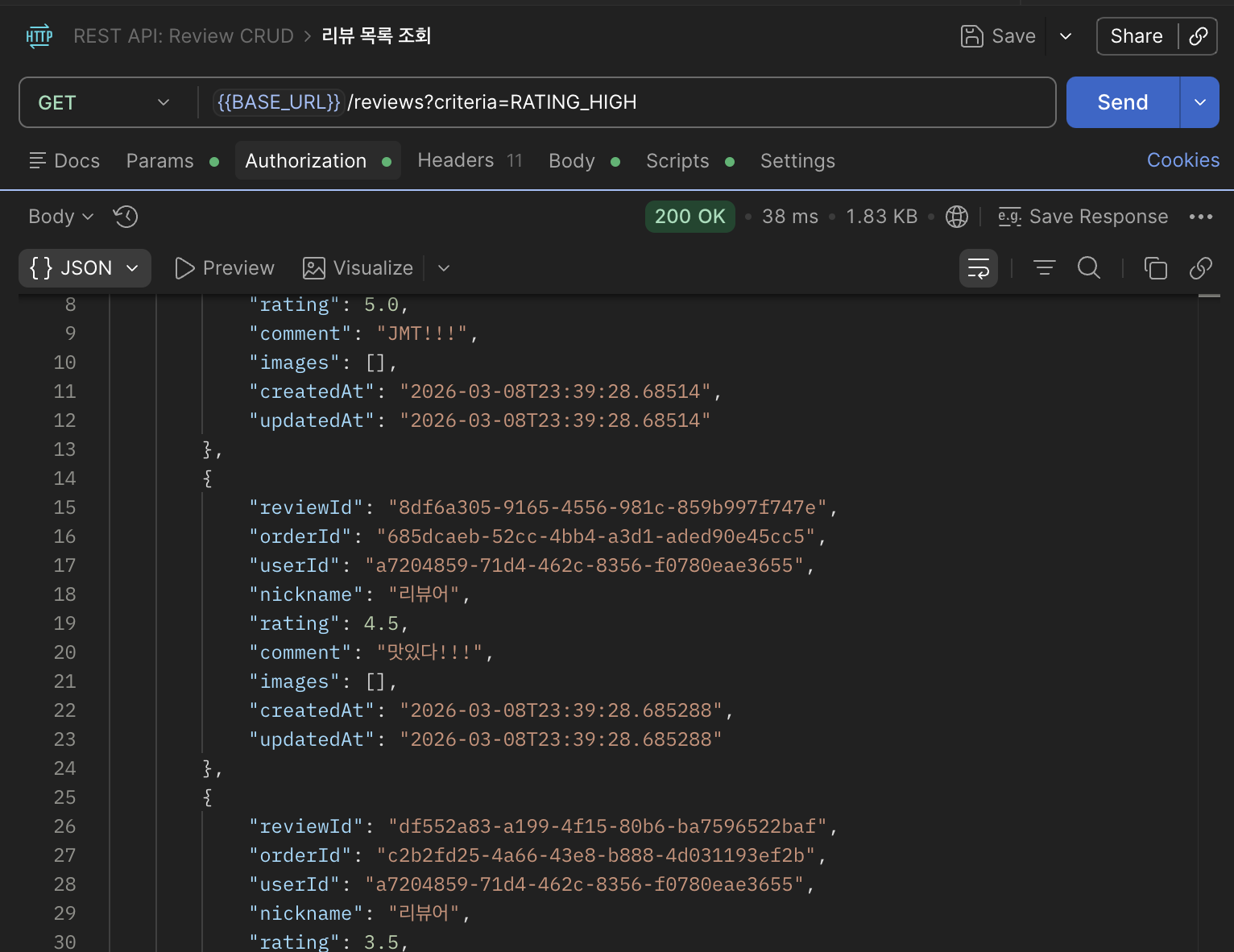
Task: Click line number 14 in gutter
Action: tap(64, 478)
